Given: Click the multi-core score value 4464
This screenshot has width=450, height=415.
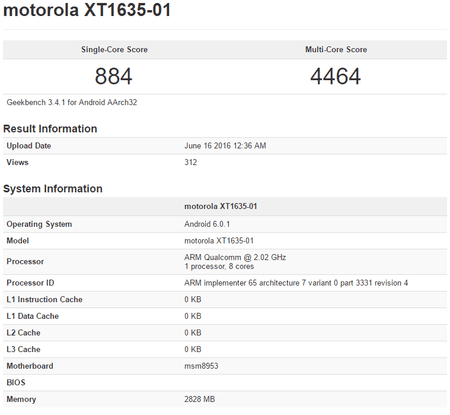Looking at the screenshot, I should tap(335, 76).
